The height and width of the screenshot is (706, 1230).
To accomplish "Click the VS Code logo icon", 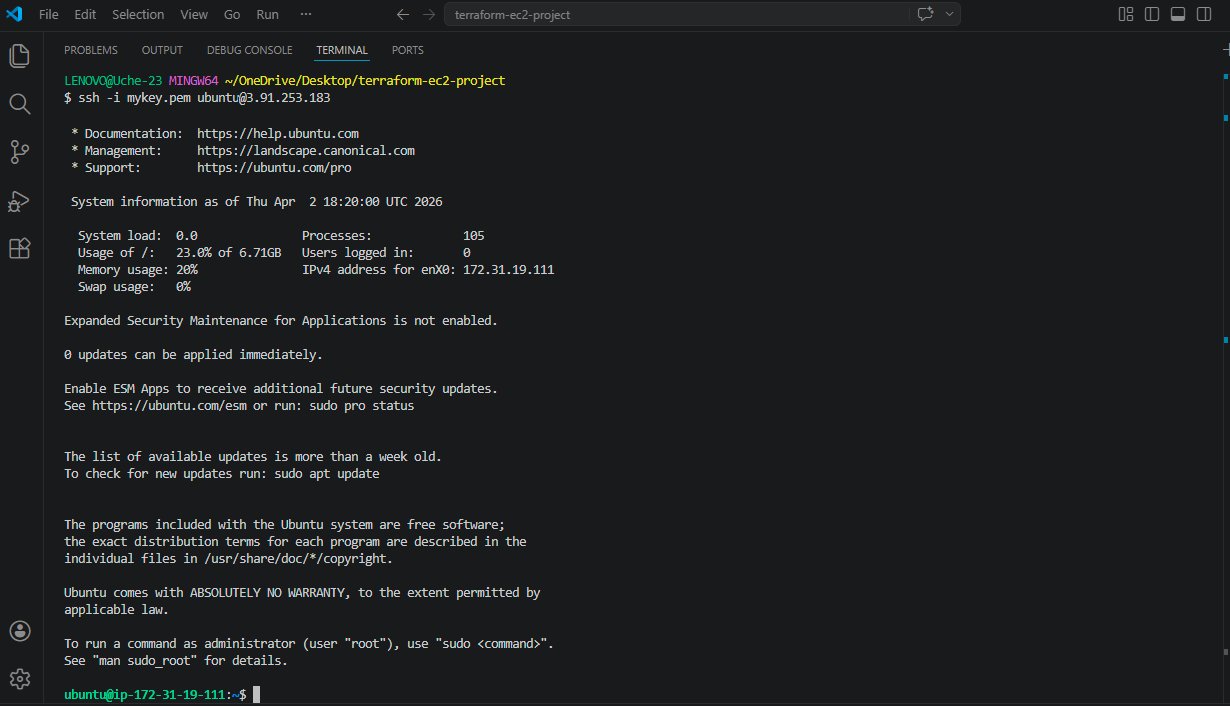I will click(14, 14).
